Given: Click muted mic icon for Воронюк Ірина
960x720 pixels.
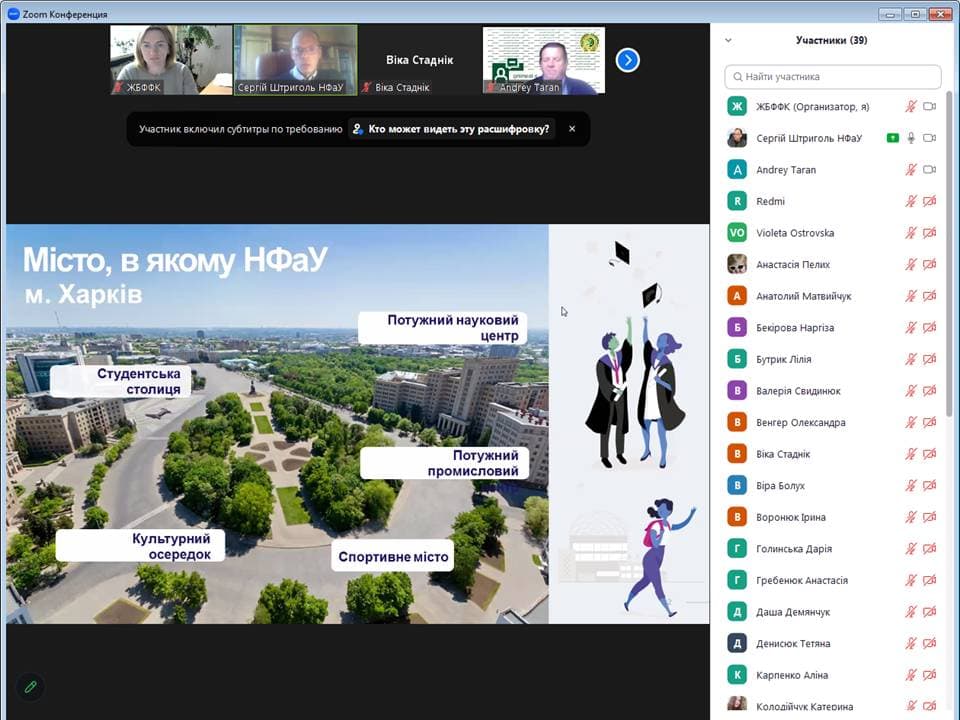Looking at the screenshot, I should 911,517.
